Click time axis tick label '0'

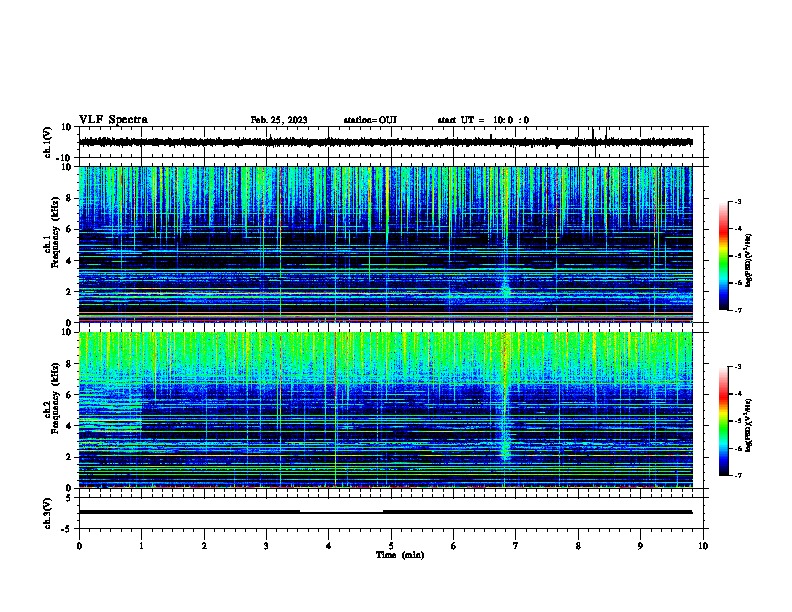[79, 546]
